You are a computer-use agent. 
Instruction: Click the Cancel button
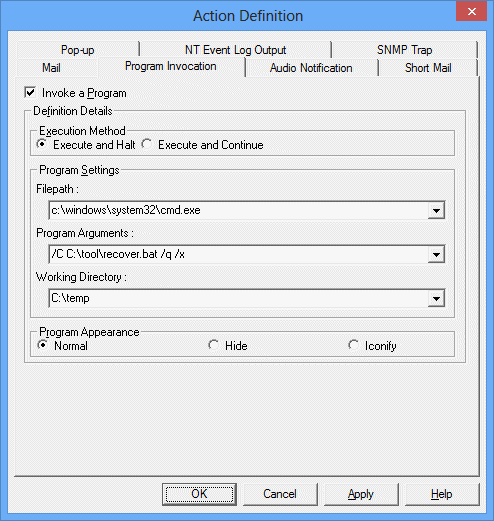point(280,494)
